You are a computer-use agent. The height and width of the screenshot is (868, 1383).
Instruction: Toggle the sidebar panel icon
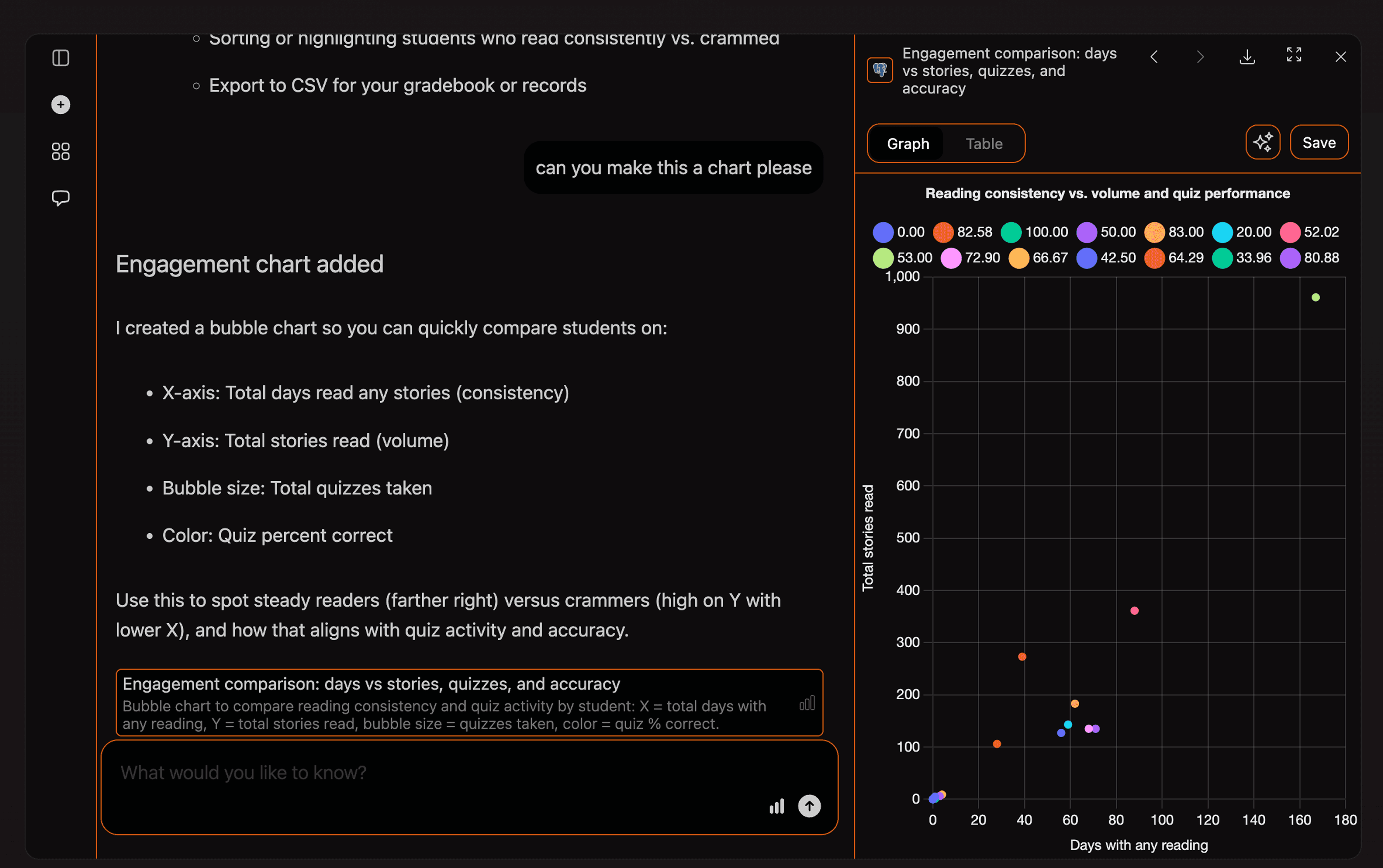[x=60, y=58]
